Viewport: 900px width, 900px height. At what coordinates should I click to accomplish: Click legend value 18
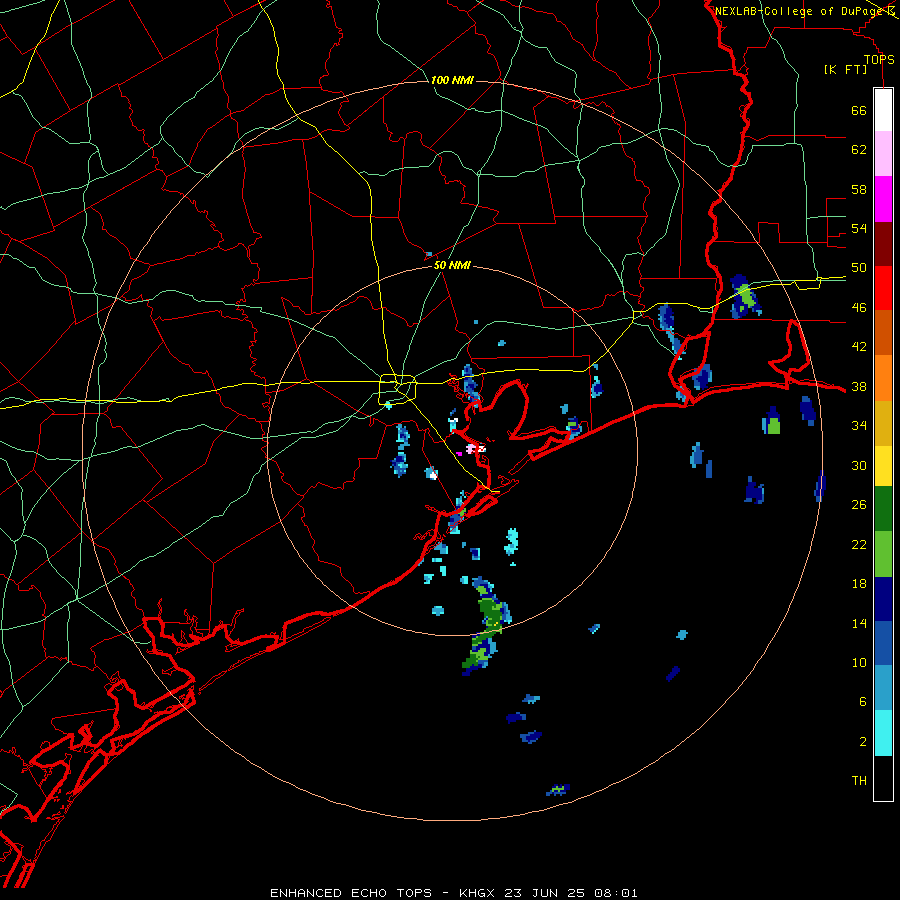pyautogui.click(x=859, y=584)
